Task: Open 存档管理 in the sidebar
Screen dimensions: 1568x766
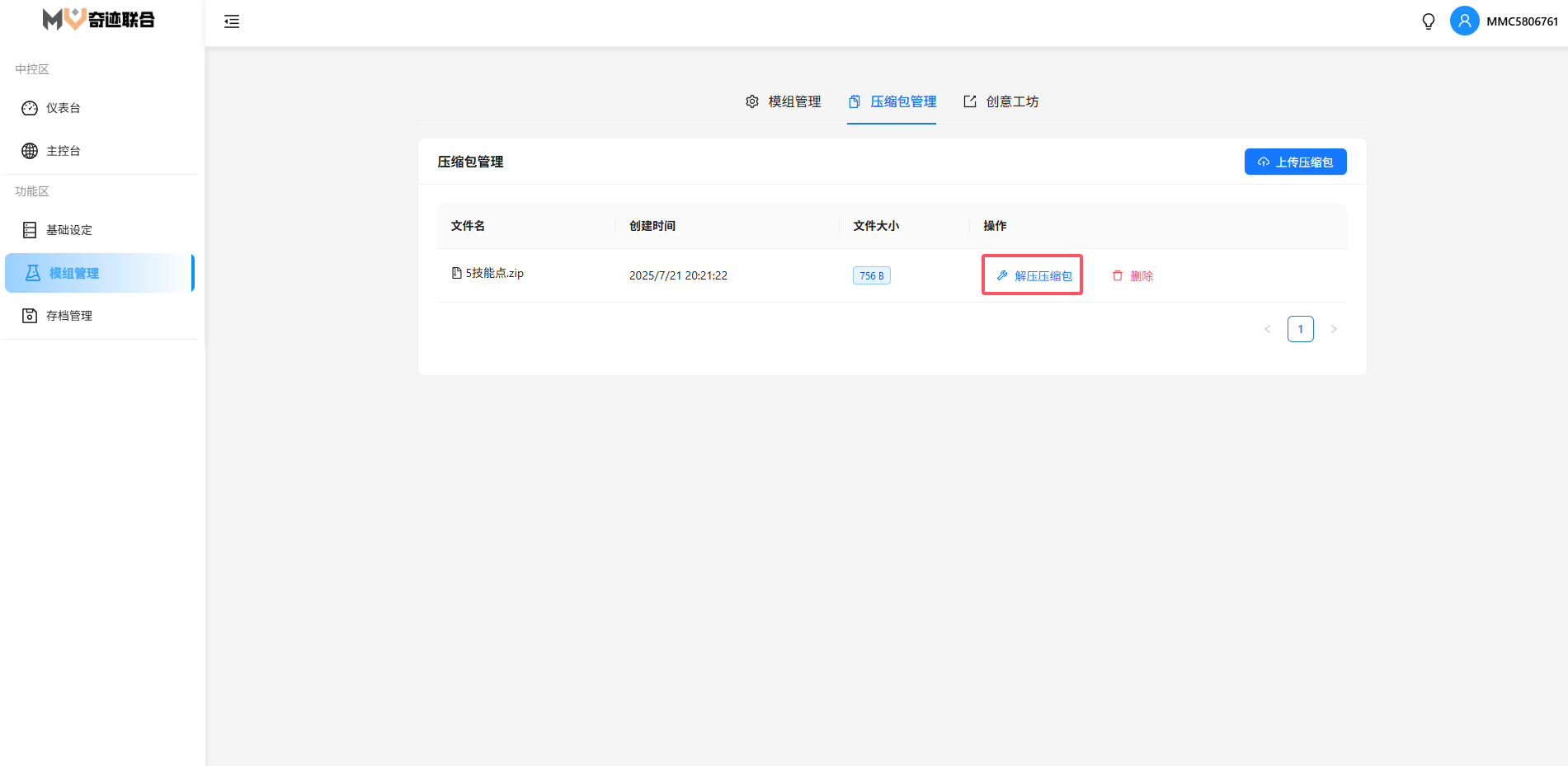Action: (x=68, y=316)
